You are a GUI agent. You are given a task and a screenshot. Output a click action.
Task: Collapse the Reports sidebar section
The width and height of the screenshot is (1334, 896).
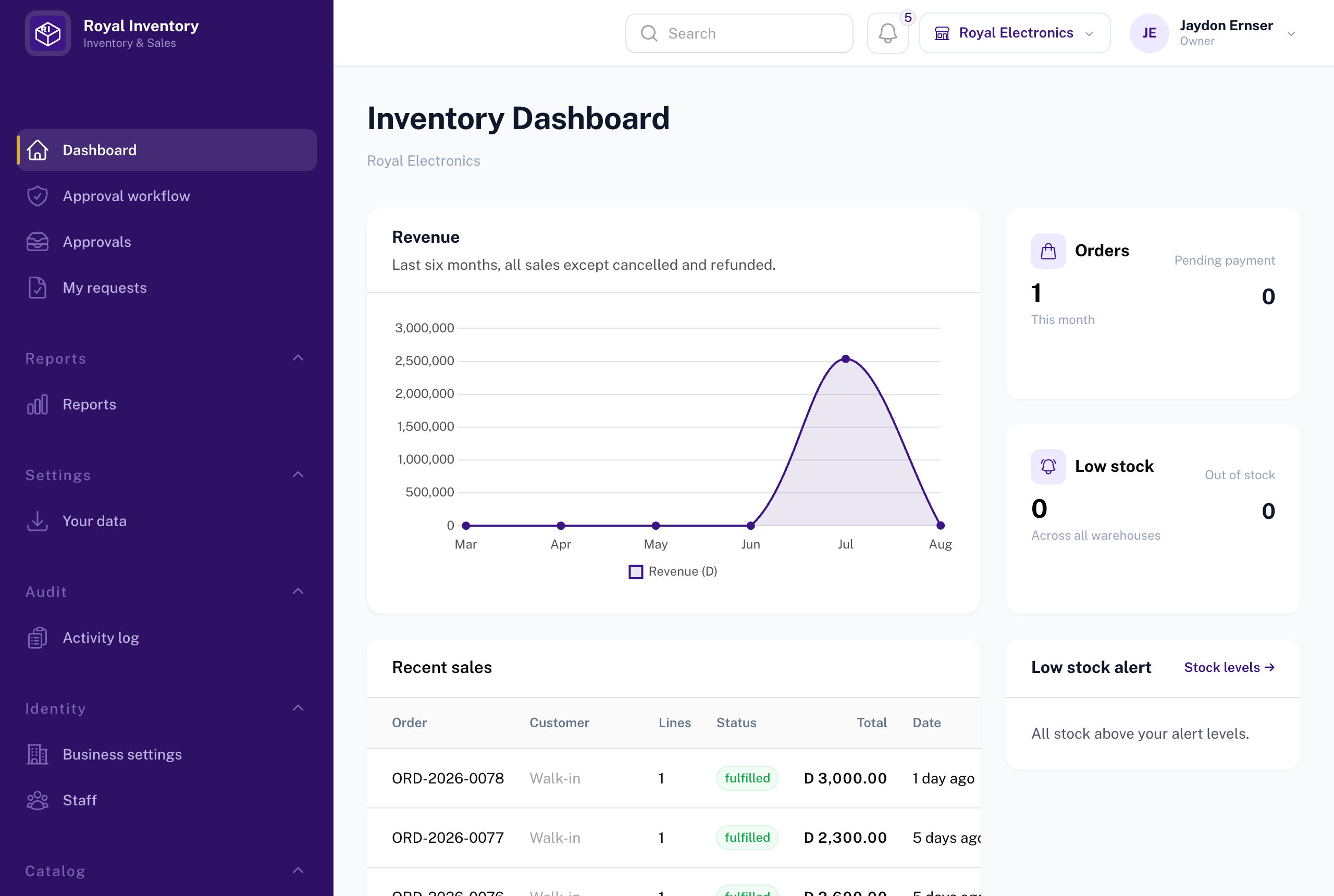pos(298,358)
